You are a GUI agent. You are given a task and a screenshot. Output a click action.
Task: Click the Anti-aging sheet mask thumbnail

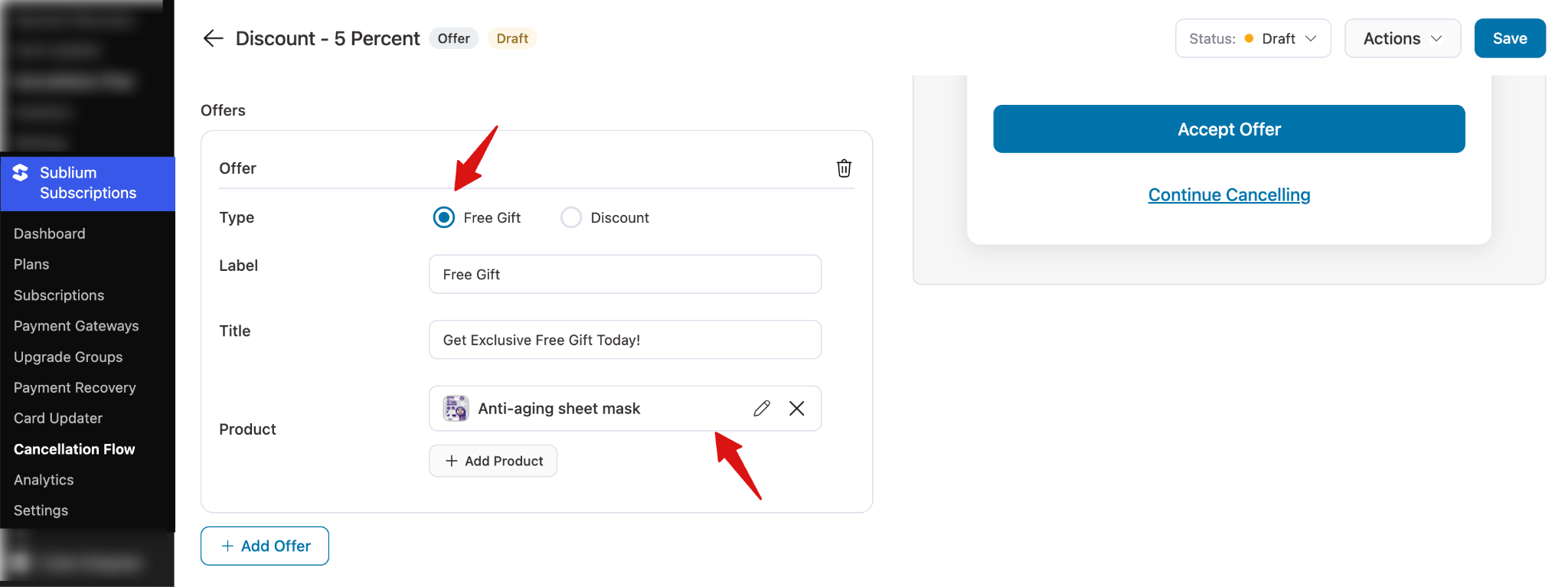tap(456, 409)
